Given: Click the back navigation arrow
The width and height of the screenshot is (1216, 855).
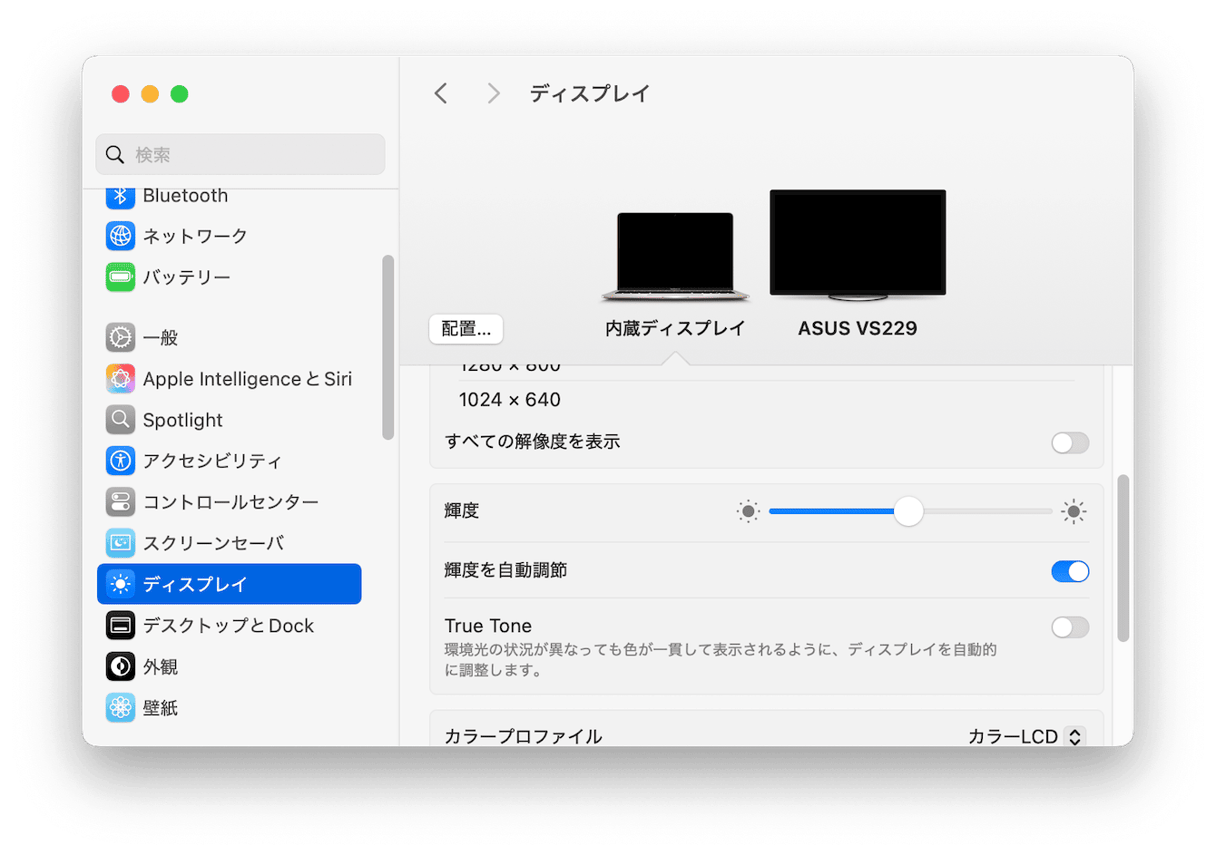Looking at the screenshot, I should click(440, 92).
